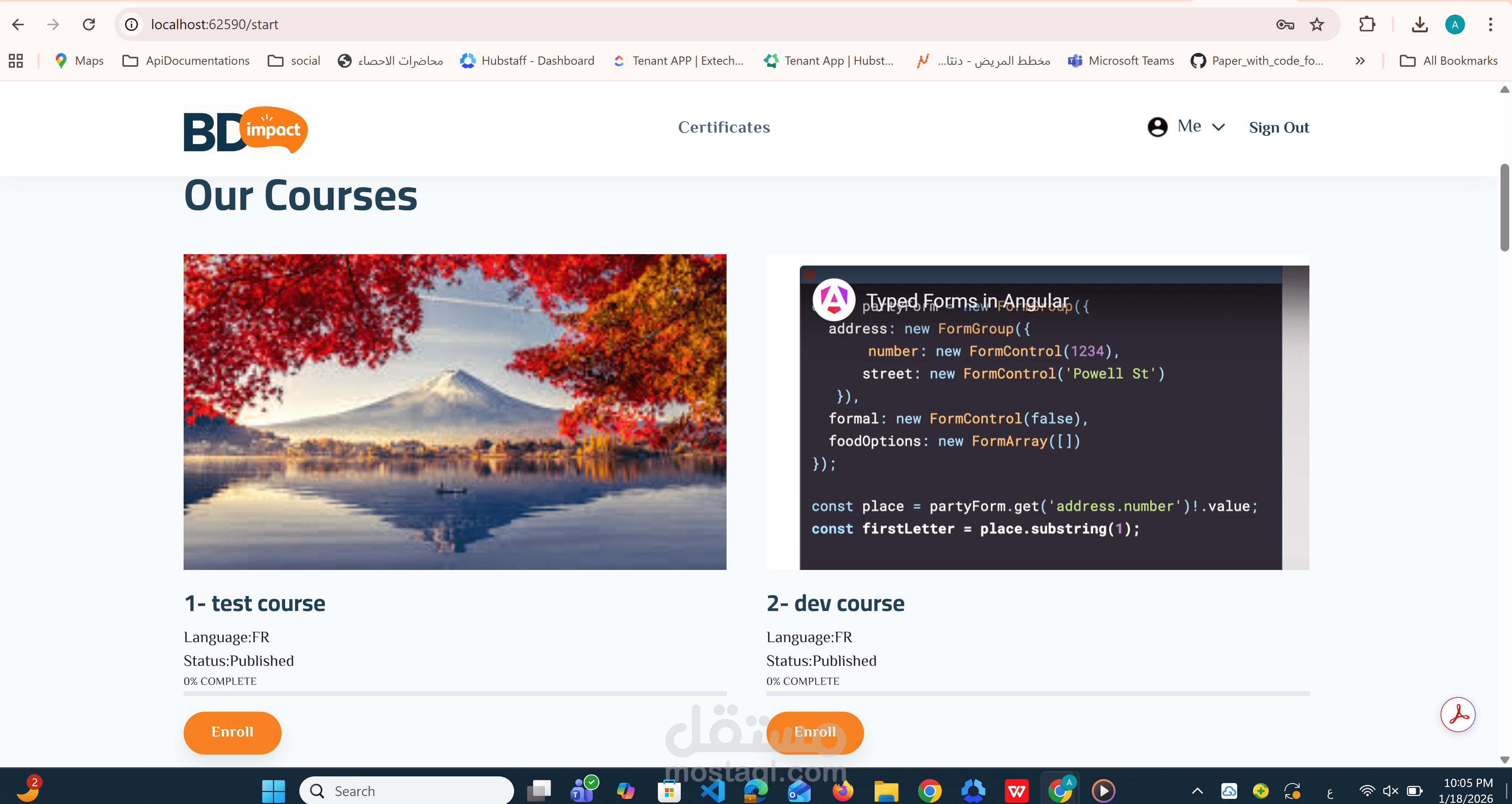This screenshot has height=804, width=1512.
Task: Click the Sign Out link
Action: [x=1278, y=127]
